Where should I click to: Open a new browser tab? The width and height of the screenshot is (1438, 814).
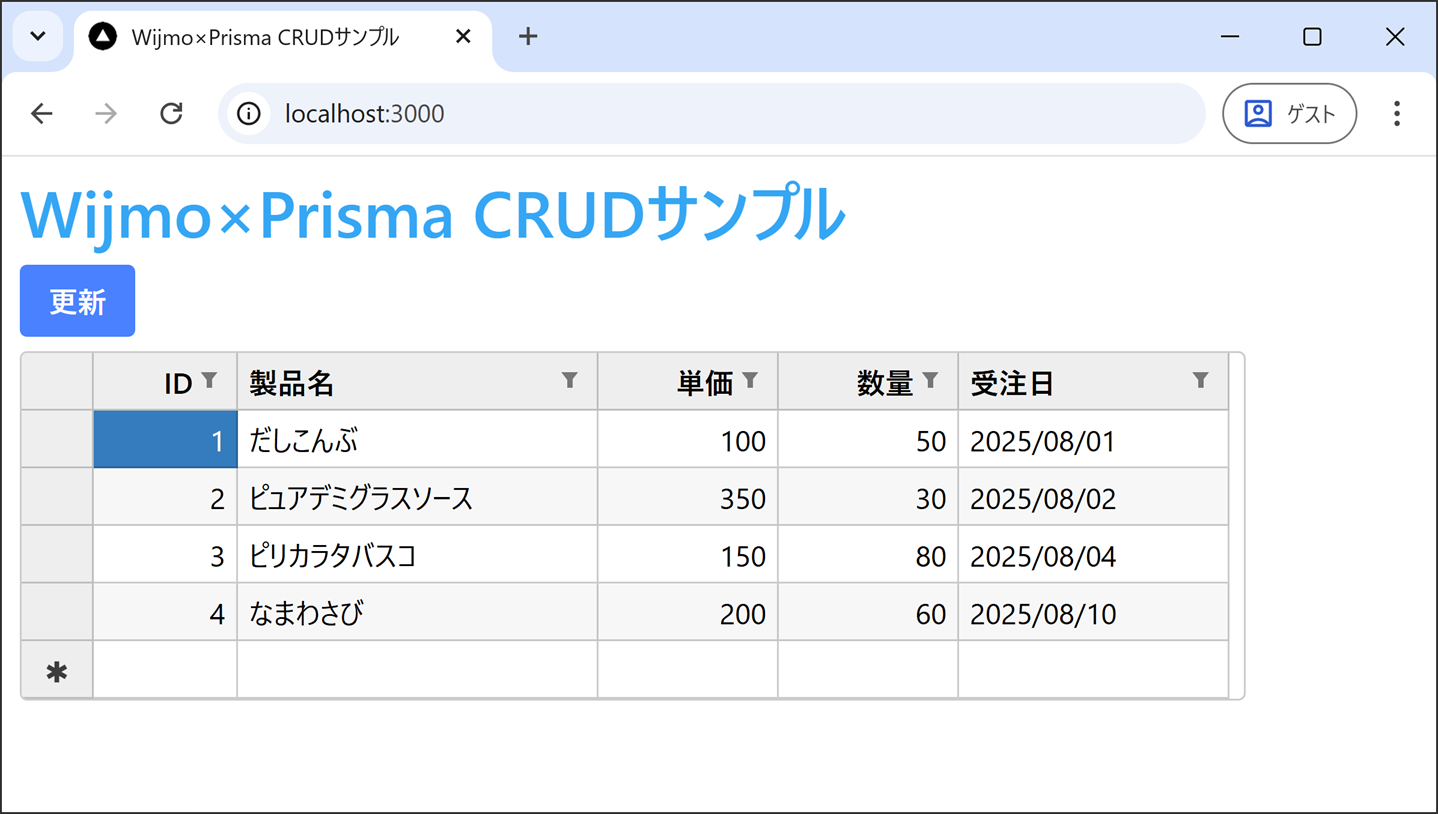[x=528, y=37]
